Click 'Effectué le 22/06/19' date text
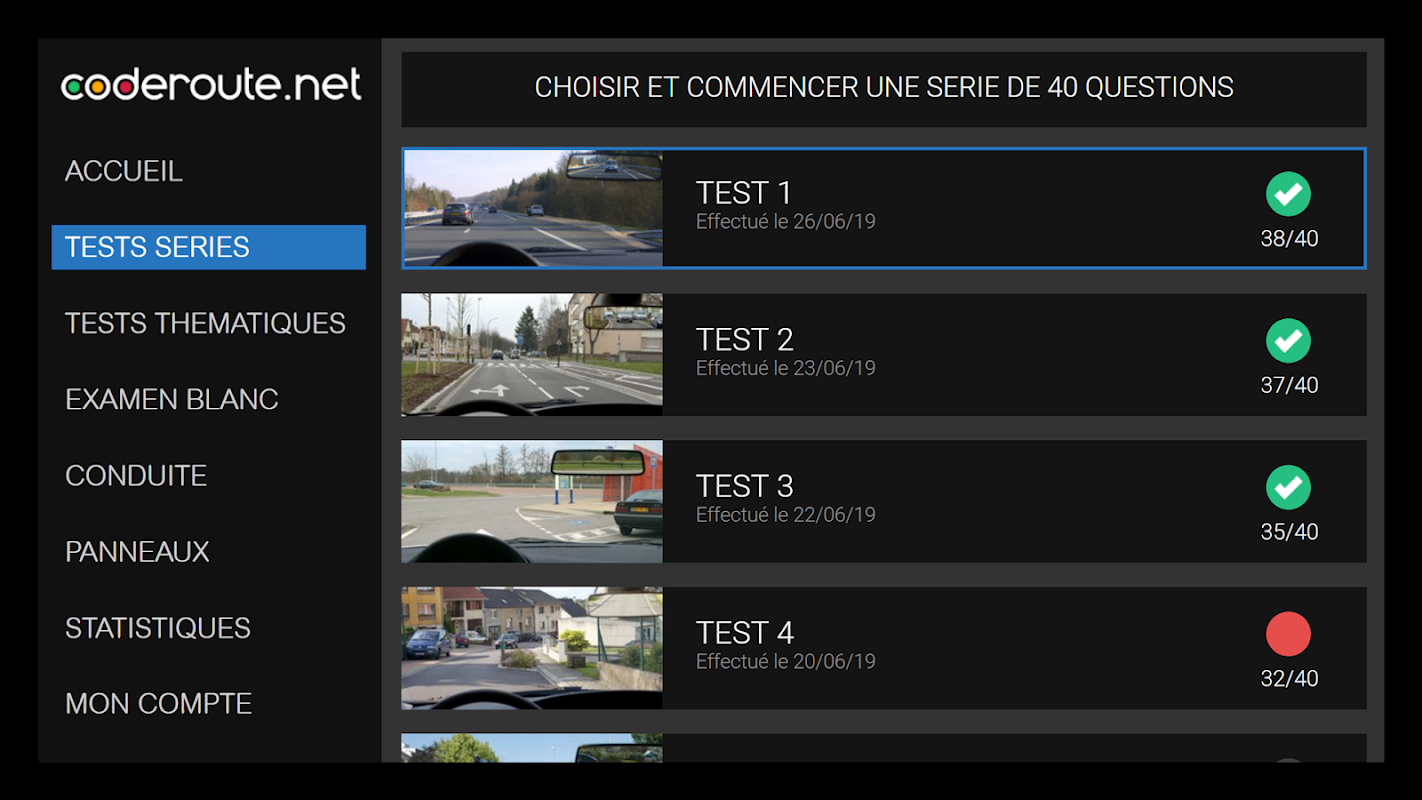The width and height of the screenshot is (1422, 800). pyautogui.click(x=785, y=515)
